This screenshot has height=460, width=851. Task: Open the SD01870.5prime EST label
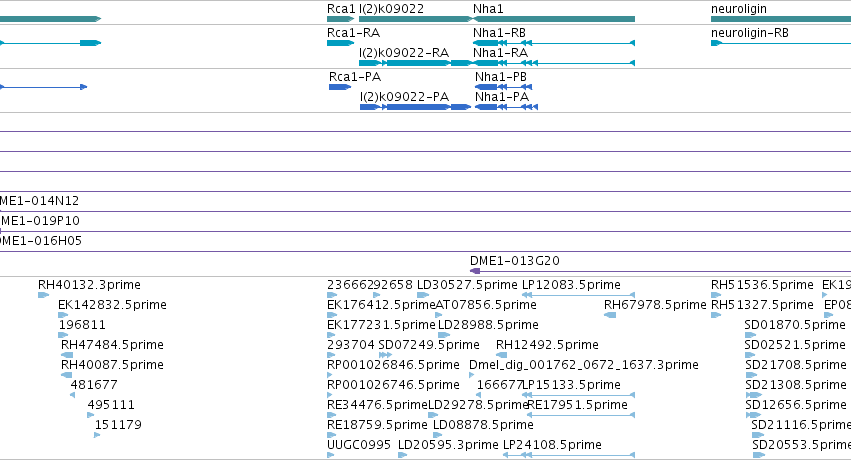[795, 324]
